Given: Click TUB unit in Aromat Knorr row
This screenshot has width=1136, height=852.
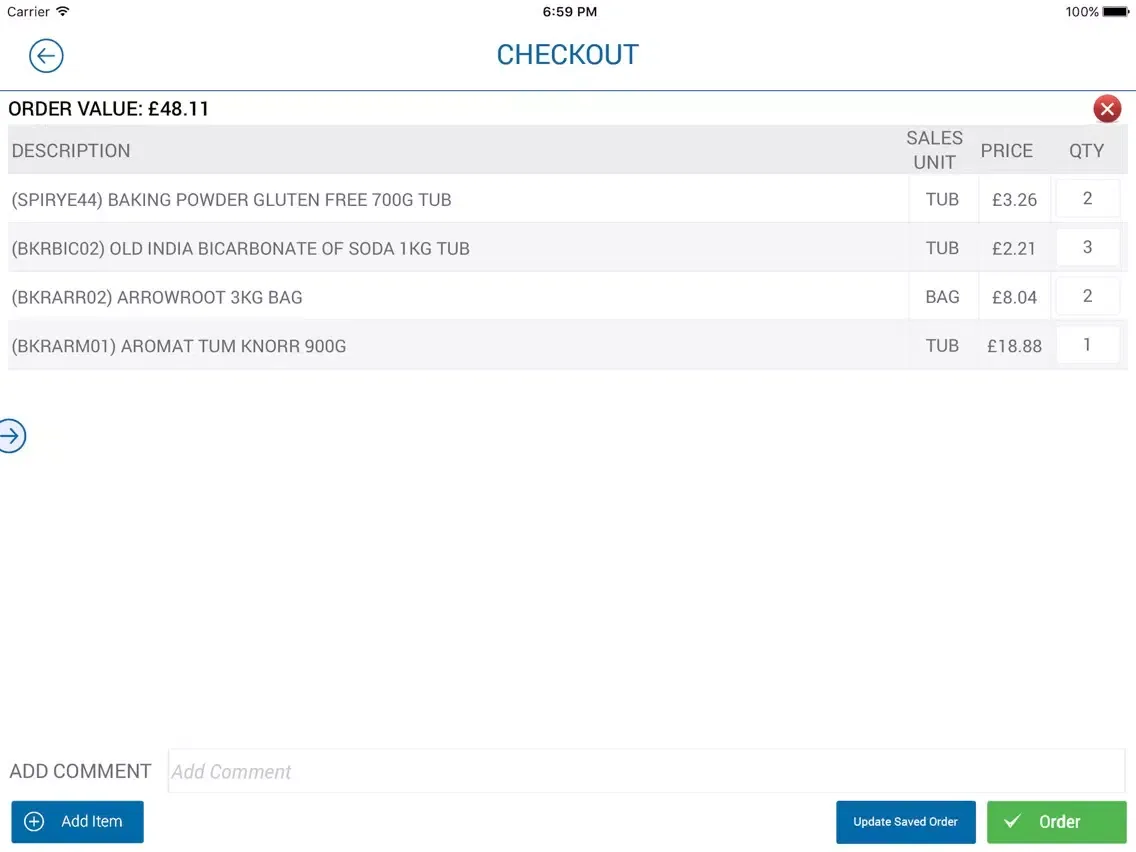Looking at the screenshot, I should (943, 346).
